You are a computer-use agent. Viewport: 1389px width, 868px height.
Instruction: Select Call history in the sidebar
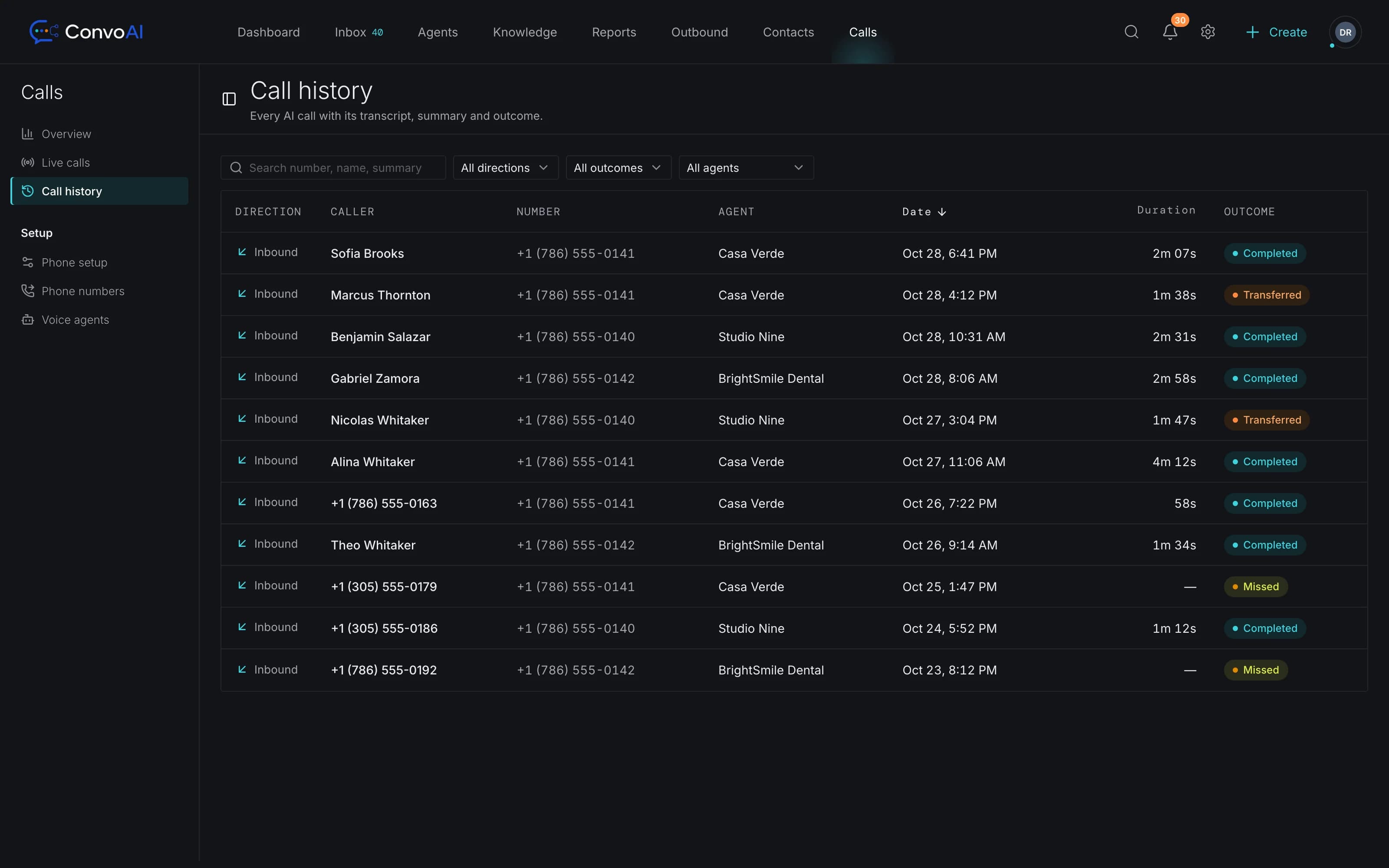coord(99,191)
